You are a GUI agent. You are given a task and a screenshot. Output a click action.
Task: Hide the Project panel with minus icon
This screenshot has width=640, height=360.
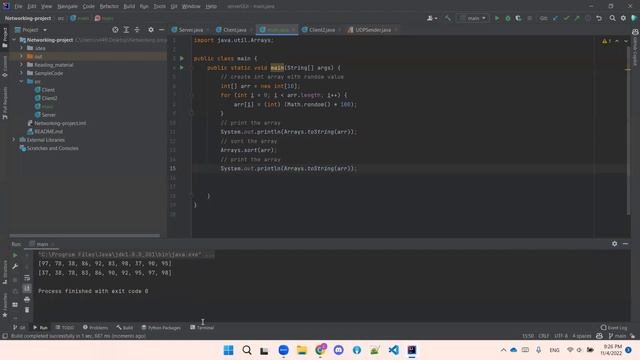(162, 30)
